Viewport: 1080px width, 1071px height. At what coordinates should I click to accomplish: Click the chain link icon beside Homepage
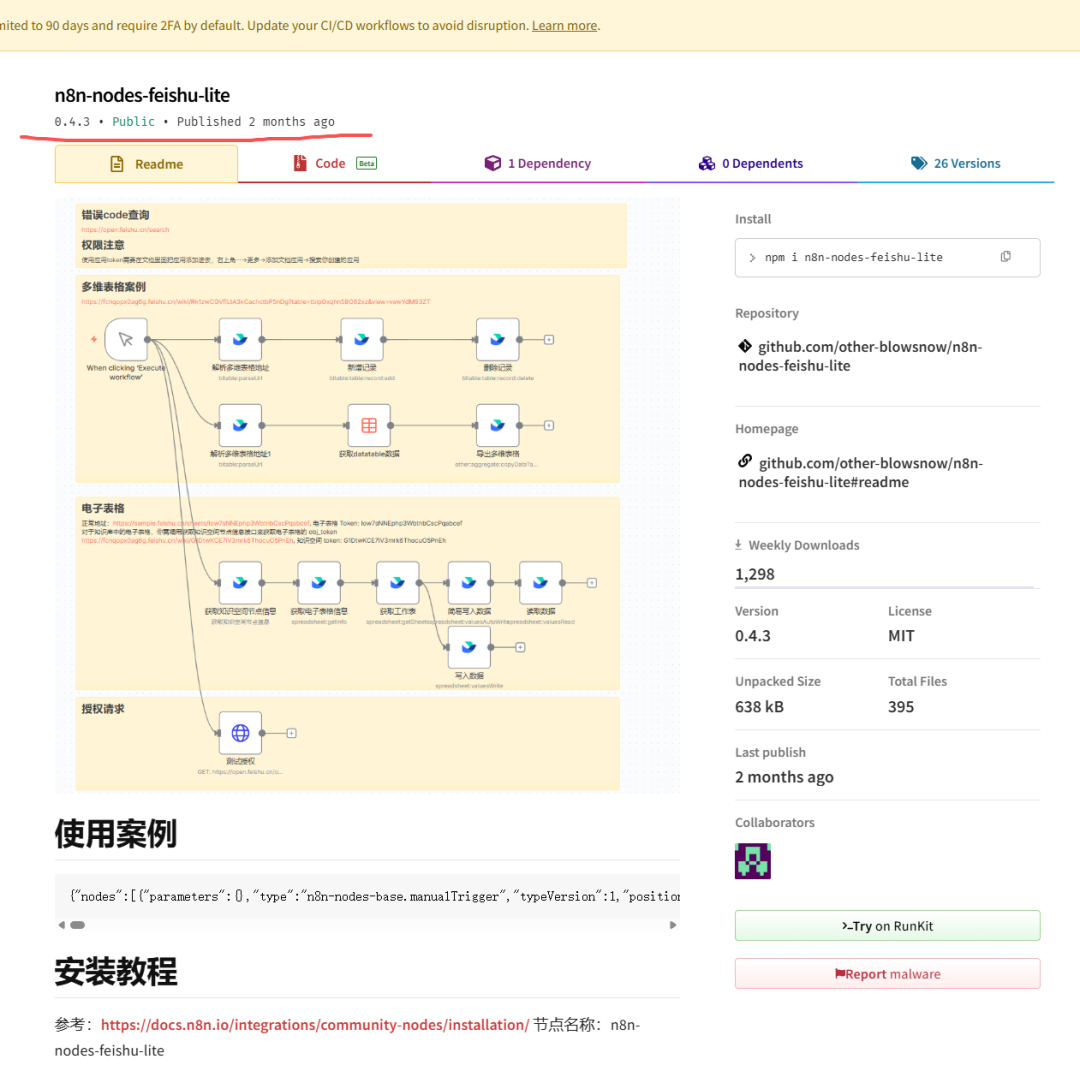pyautogui.click(x=744, y=462)
